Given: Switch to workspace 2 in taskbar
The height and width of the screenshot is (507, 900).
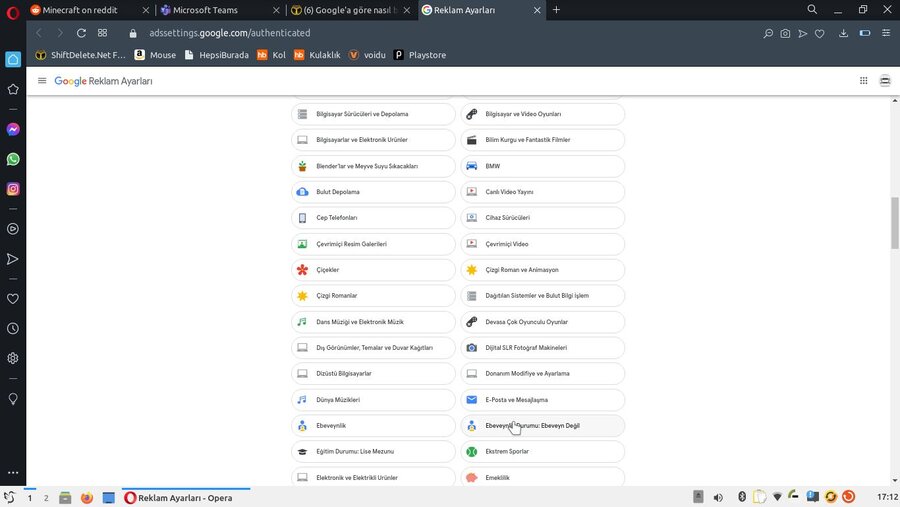Looking at the screenshot, I should pos(46,498).
